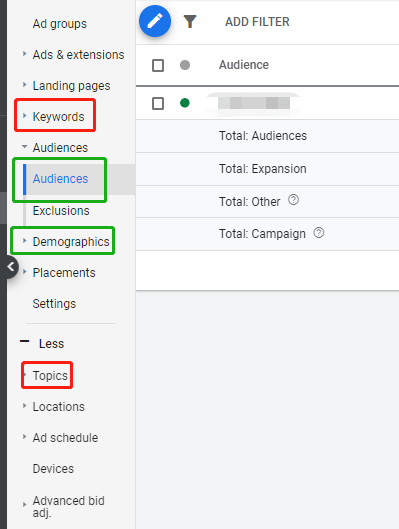Check the first audience row checkbox

coord(158,103)
